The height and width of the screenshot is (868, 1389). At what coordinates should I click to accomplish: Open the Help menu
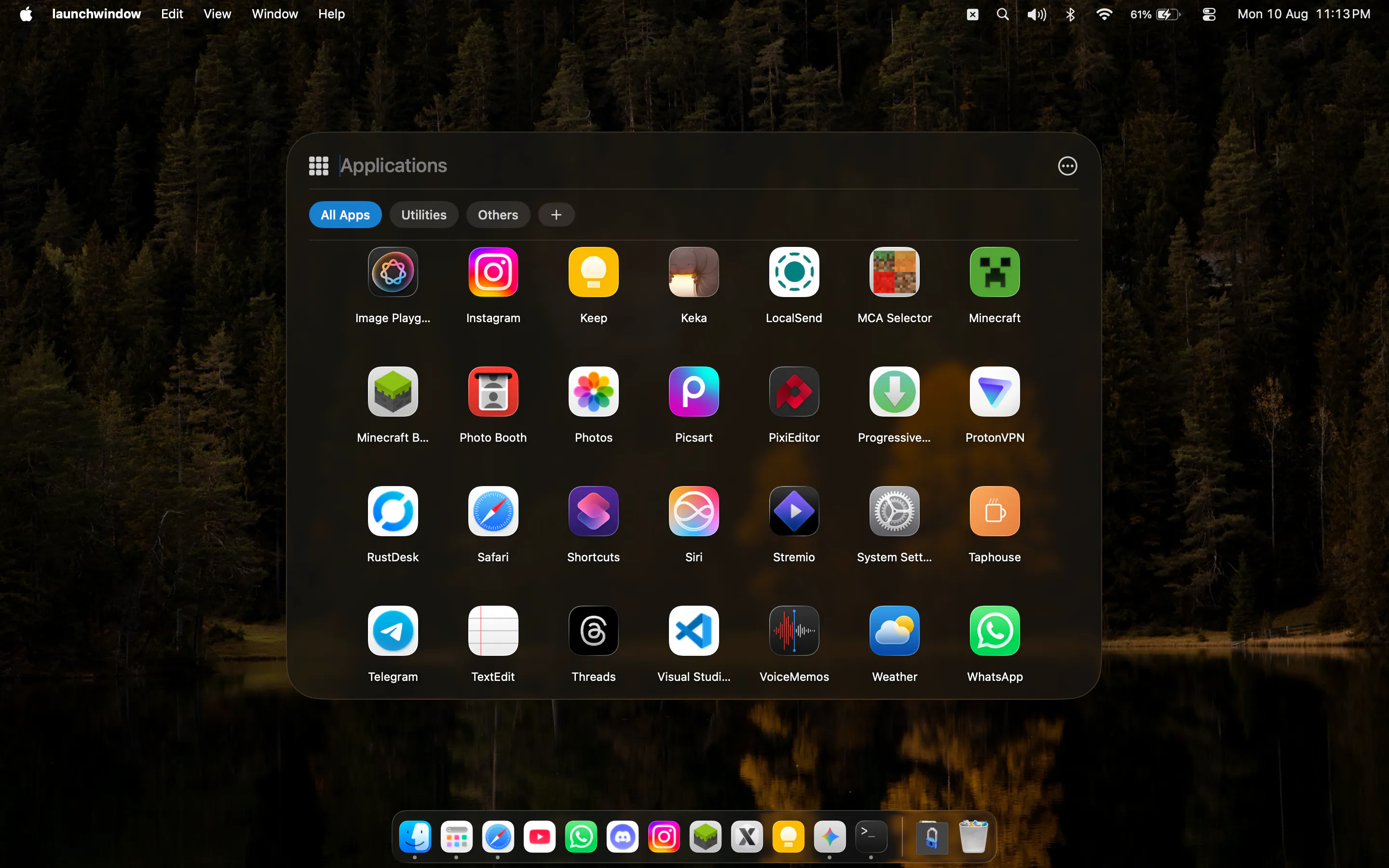tap(331, 14)
